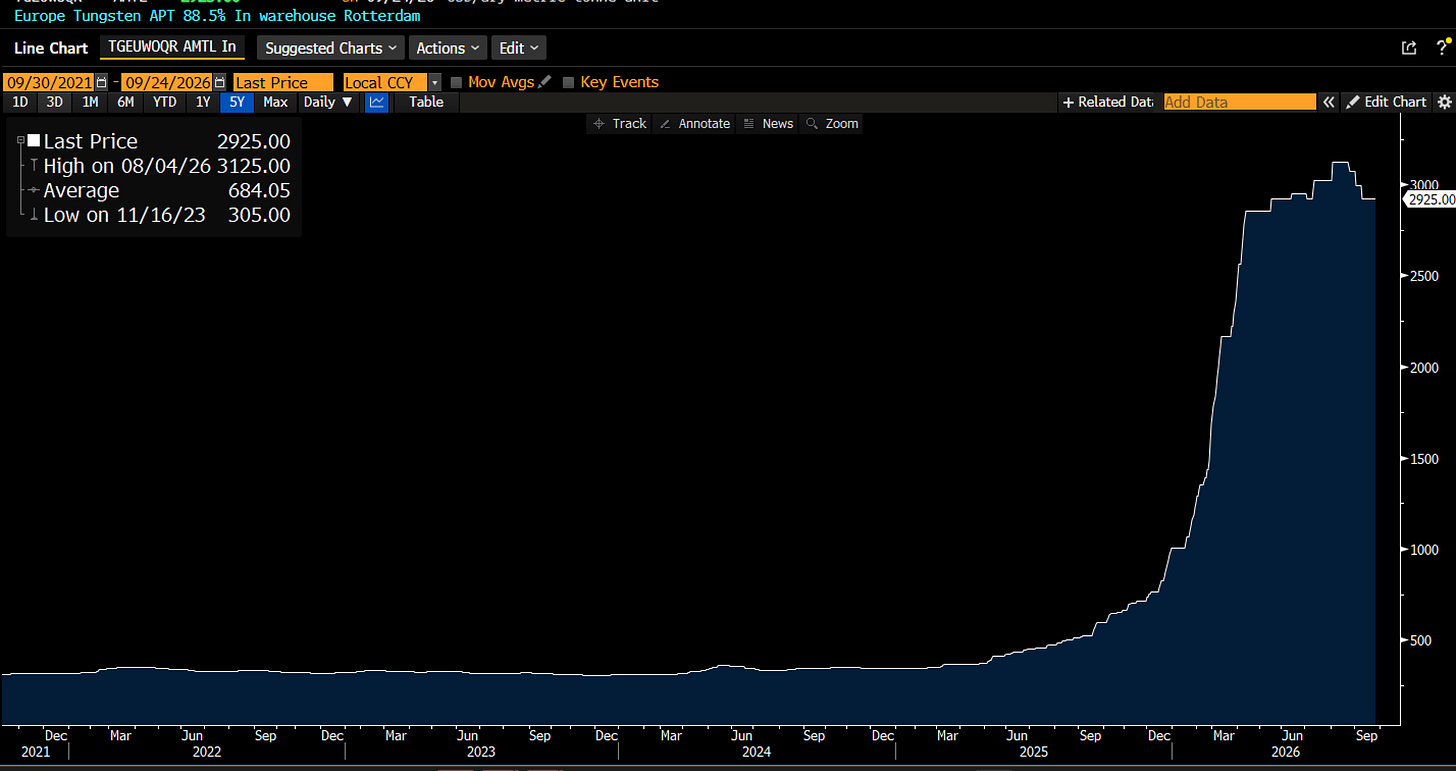Enable the Mov Avgs checkbox
Screen dimensions: 1456x771
(x=456, y=82)
